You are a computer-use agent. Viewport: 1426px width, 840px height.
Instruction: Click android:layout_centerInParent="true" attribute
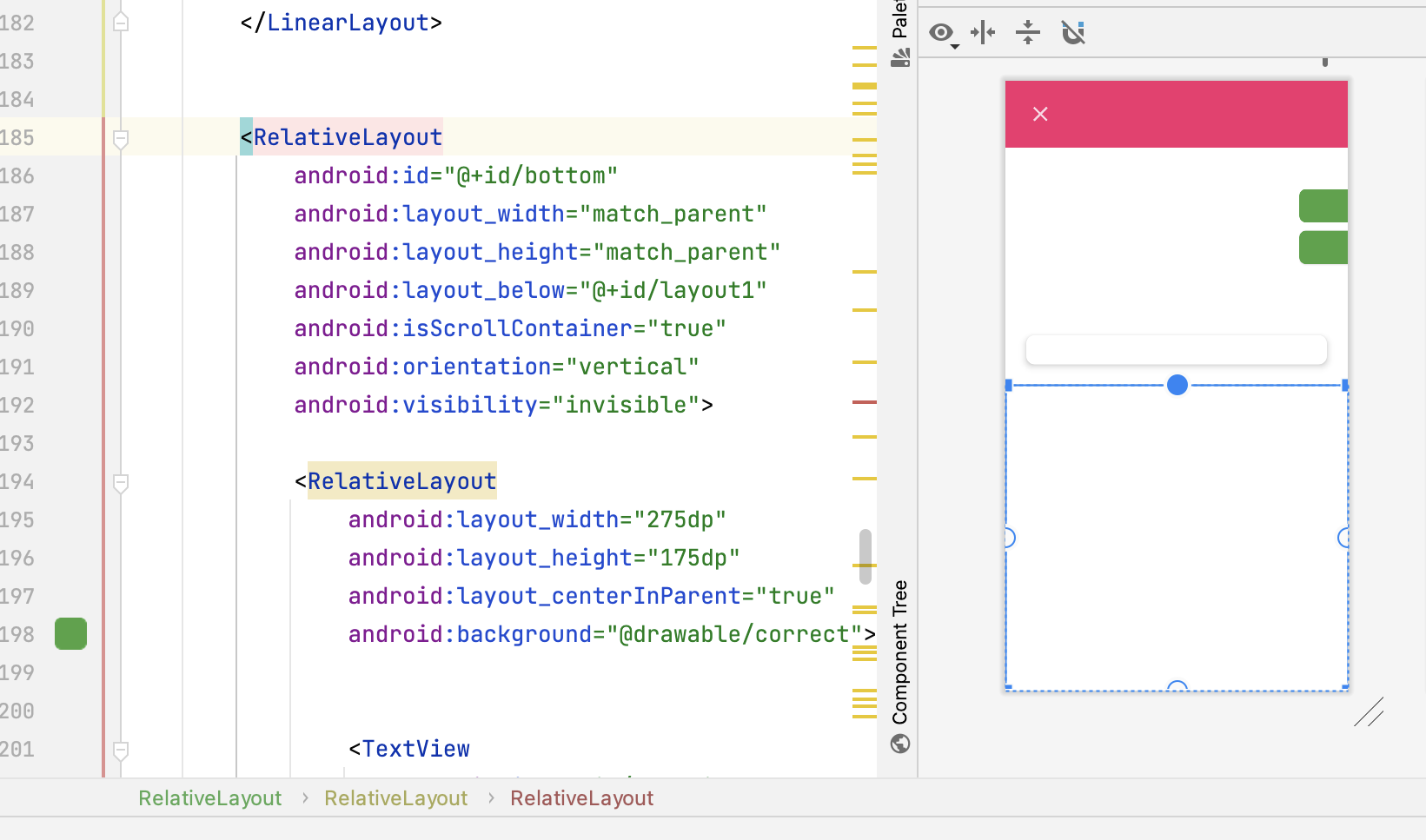click(x=591, y=596)
